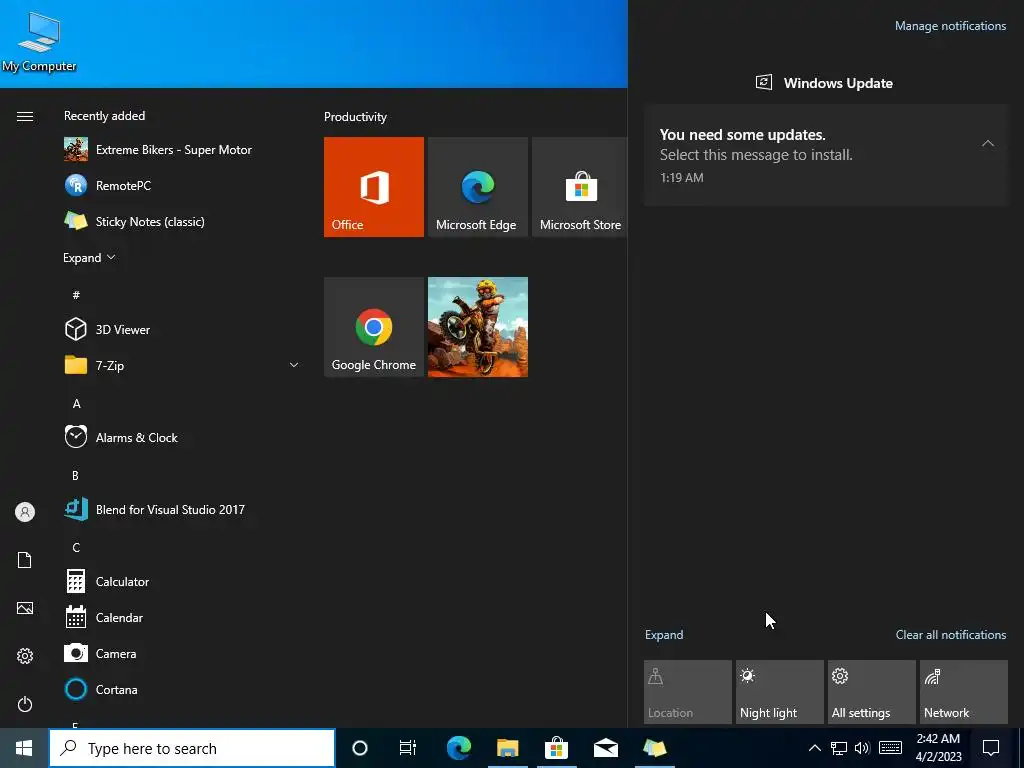Jump to the B letter group header

(x=75, y=475)
